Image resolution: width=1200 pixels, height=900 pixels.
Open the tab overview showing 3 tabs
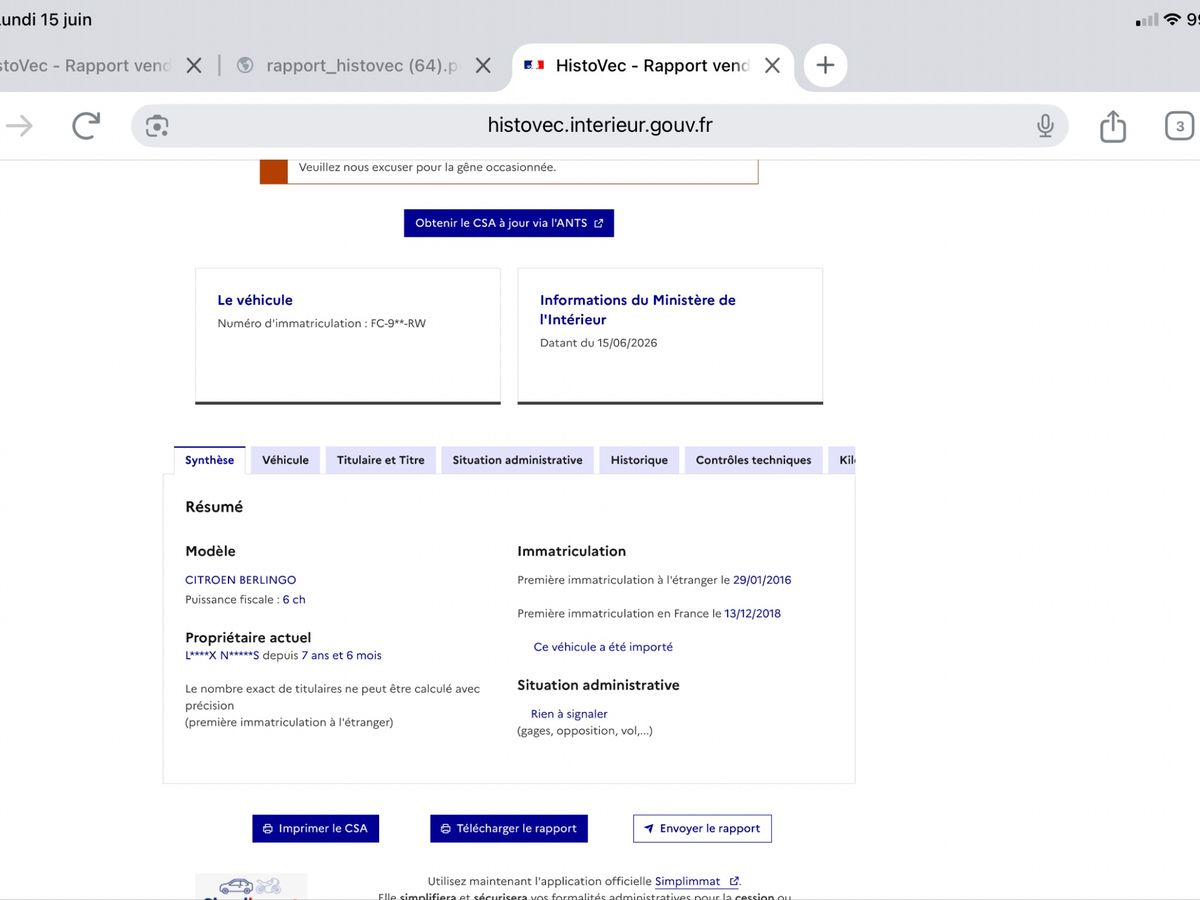point(1180,126)
